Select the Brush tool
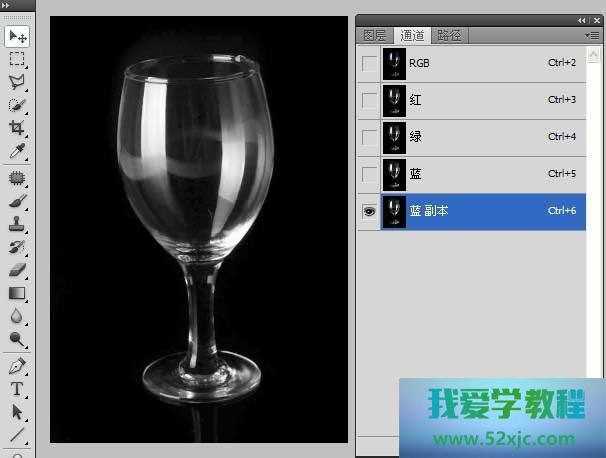The height and width of the screenshot is (458, 606). click(17, 201)
